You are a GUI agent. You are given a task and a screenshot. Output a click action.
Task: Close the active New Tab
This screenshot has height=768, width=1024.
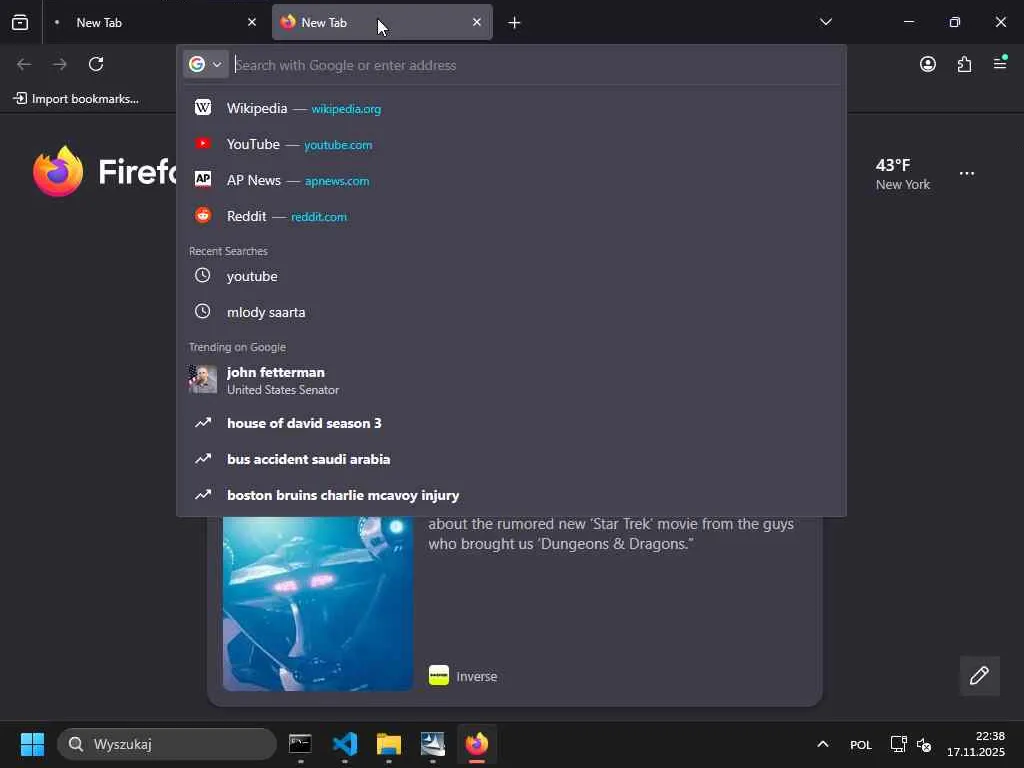[x=477, y=22]
